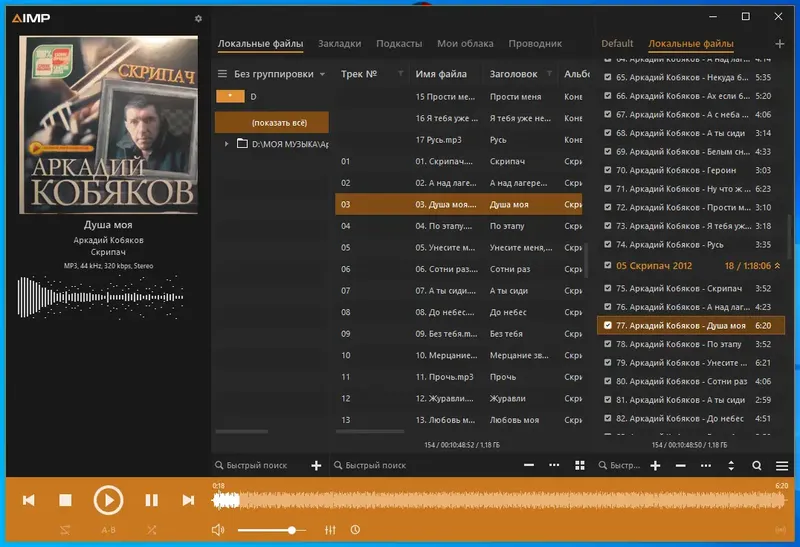Adjust the volume slider
The width and height of the screenshot is (800, 547).
click(272, 530)
